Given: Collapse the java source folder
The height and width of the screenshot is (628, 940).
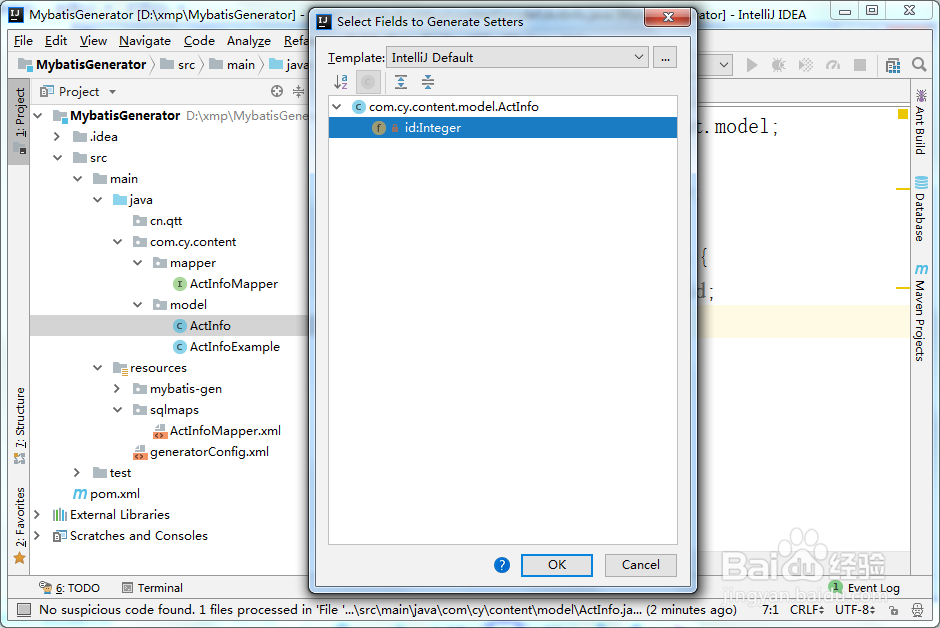Looking at the screenshot, I should [x=98, y=200].
